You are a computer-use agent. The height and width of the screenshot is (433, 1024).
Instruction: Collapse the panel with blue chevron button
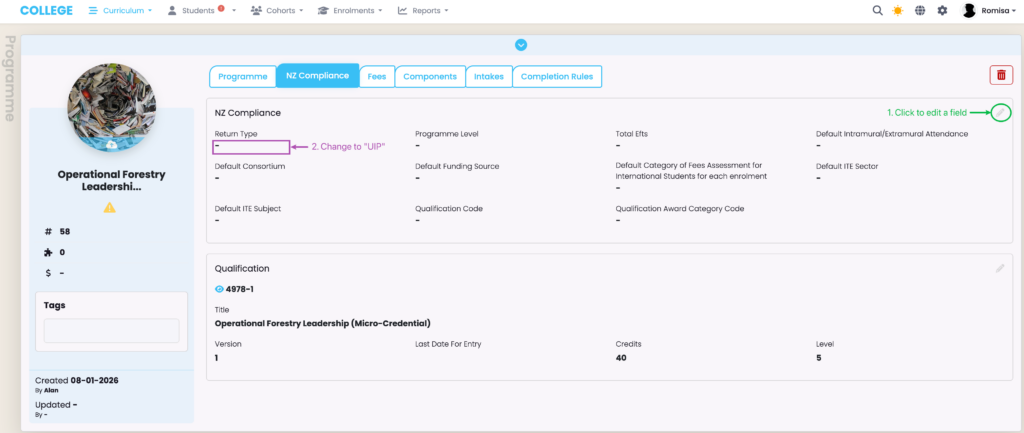(x=520, y=44)
